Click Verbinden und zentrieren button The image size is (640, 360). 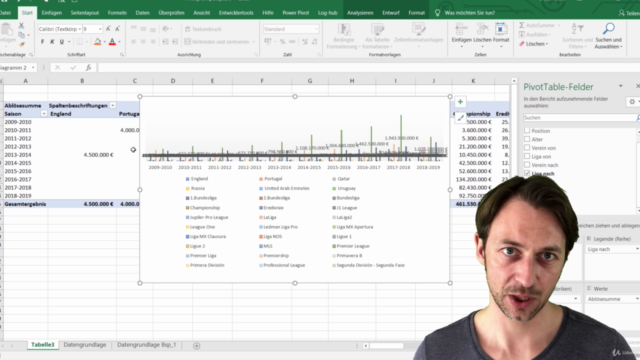(x=217, y=42)
